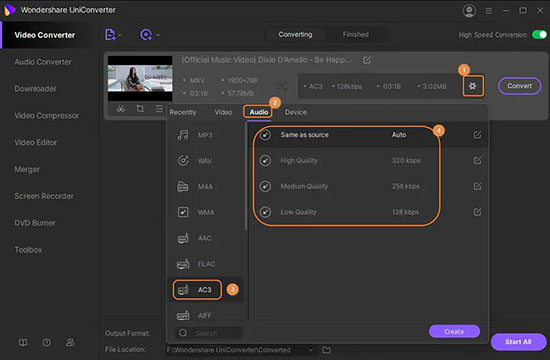Click the Create button
This screenshot has height=360, width=550.
pyautogui.click(x=454, y=332)
